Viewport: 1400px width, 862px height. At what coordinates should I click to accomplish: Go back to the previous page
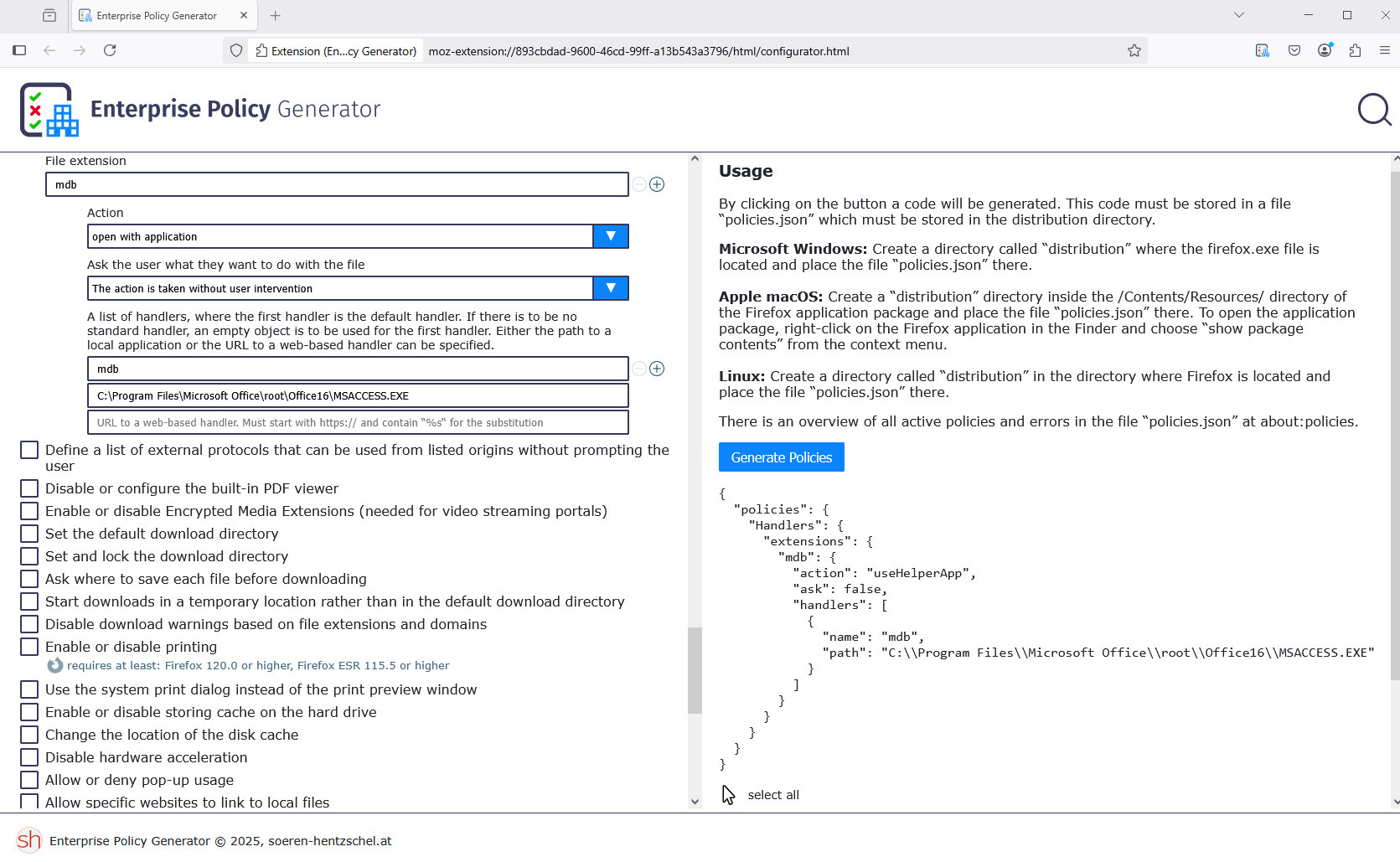pos(49,50)
